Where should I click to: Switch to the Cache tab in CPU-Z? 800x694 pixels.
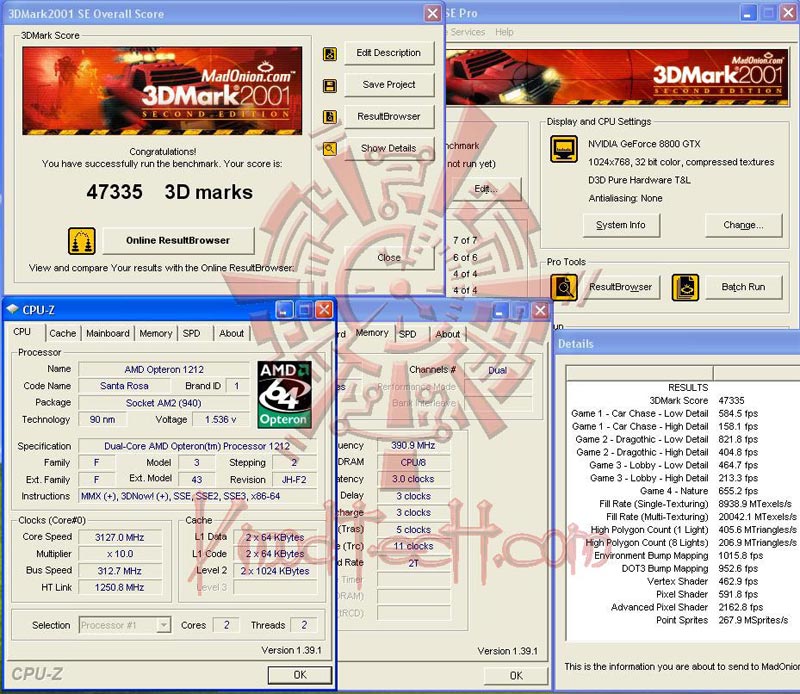coord(63,333)
